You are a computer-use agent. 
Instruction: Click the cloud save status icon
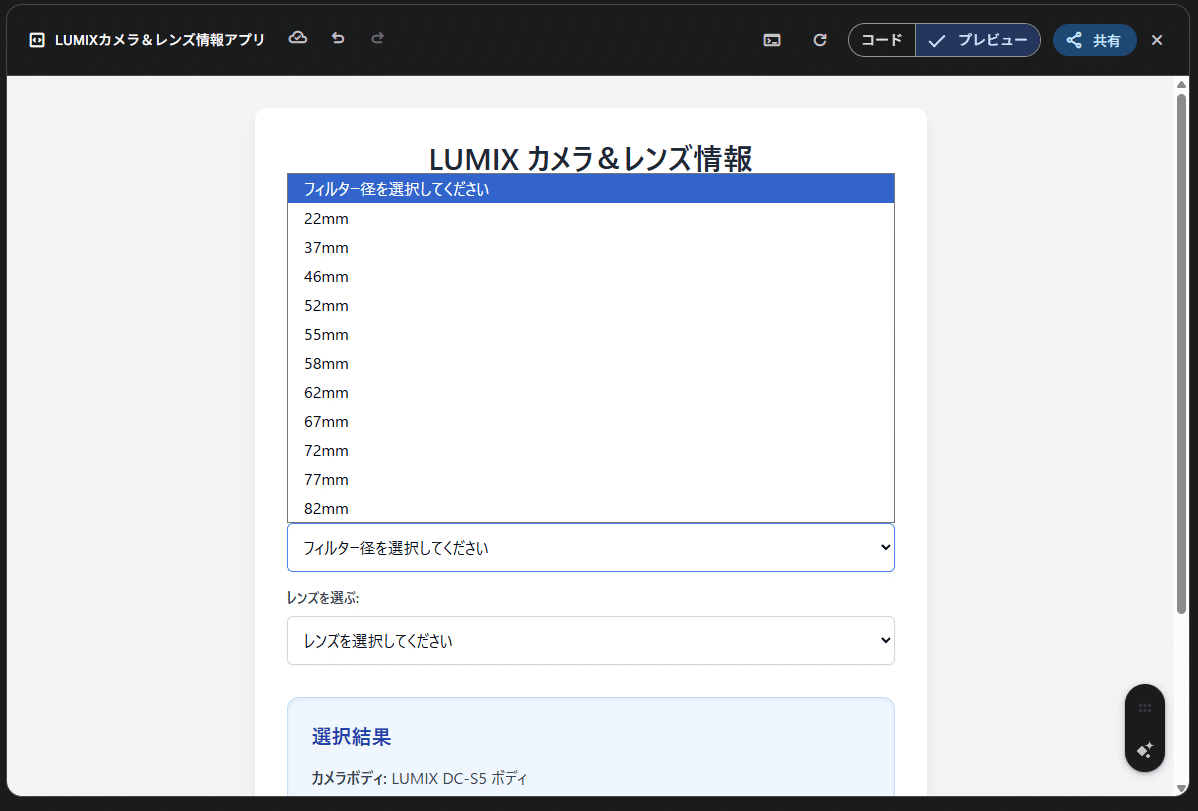coord(298,38)
